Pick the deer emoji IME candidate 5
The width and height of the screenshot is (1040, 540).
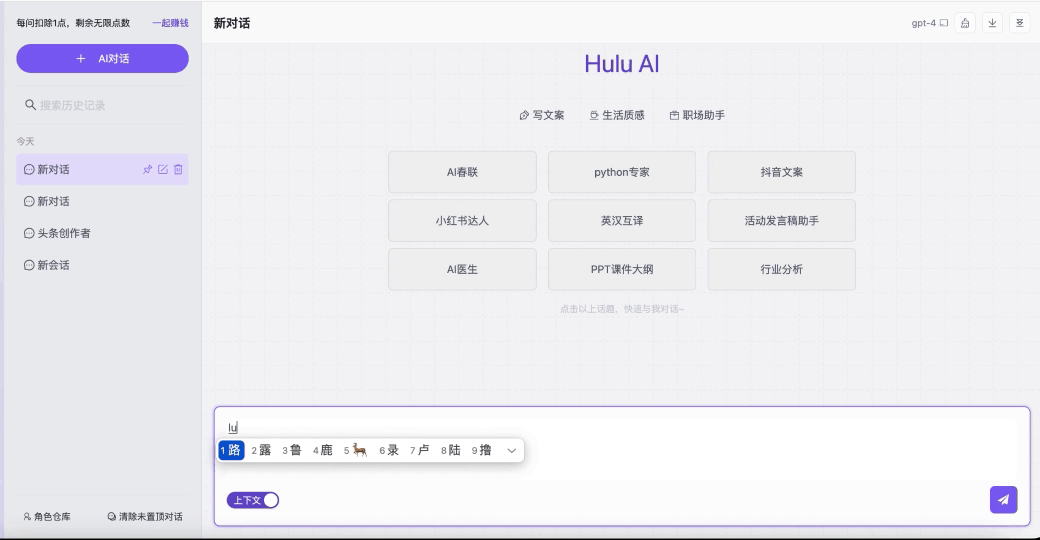(x=356, y=450)
